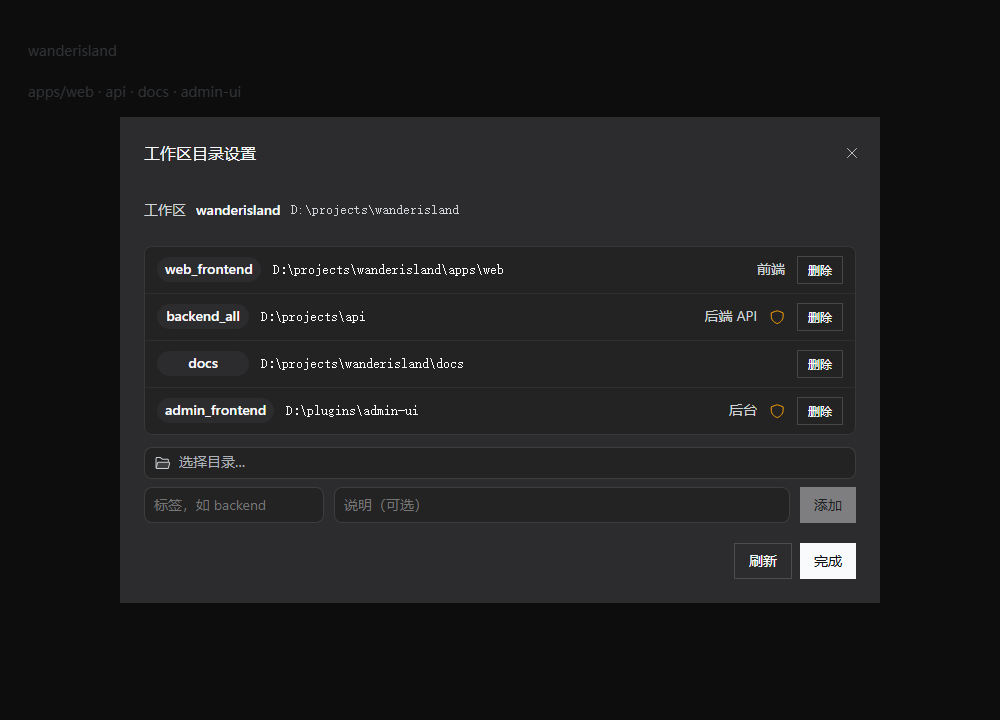
Task: Click the web_frontend tag badge
Action: click(x=209, y=270)
